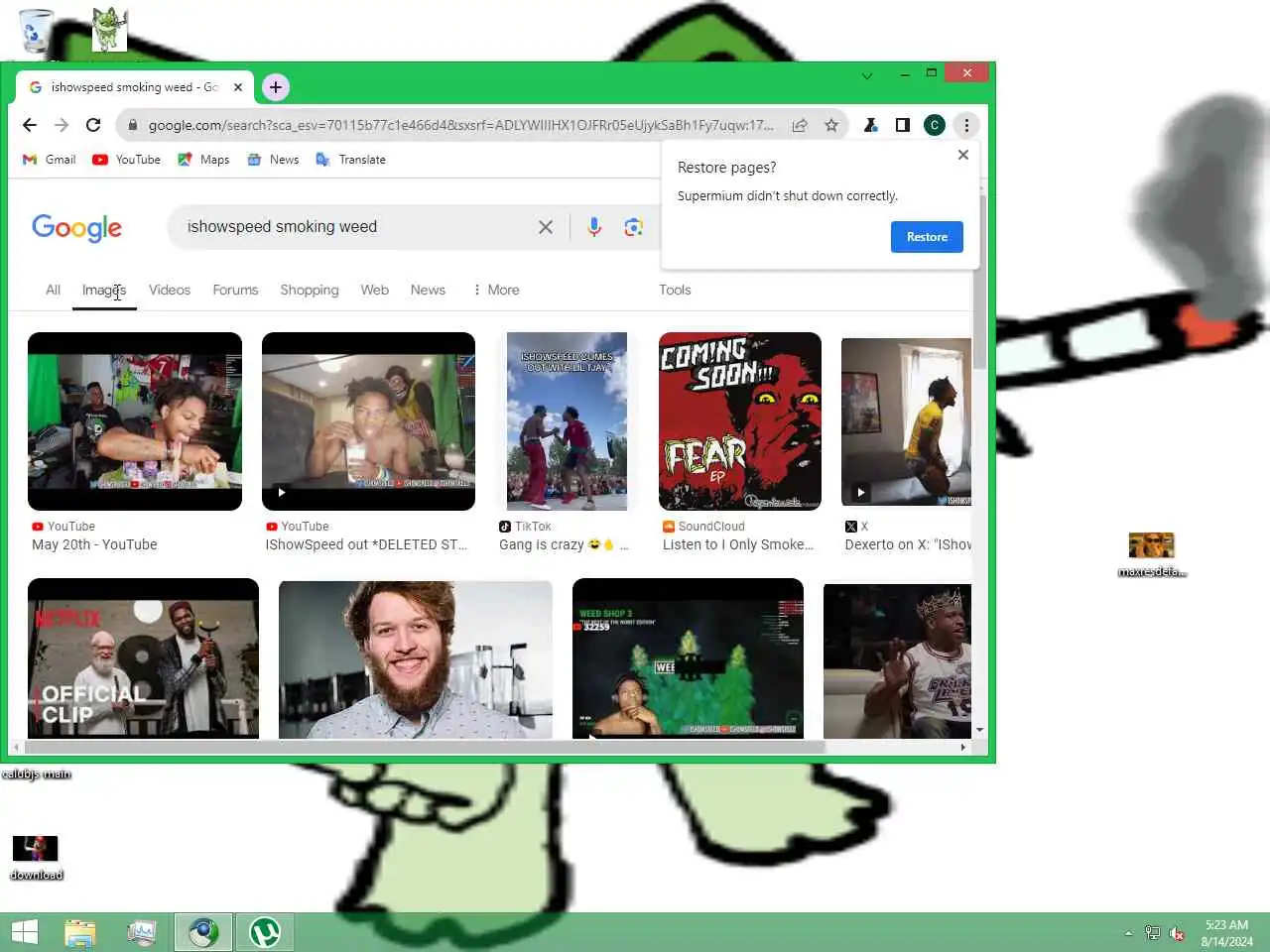Open the browser three-dot menu
Viewport: 1270px width, 952px height.
click(966, 125)
